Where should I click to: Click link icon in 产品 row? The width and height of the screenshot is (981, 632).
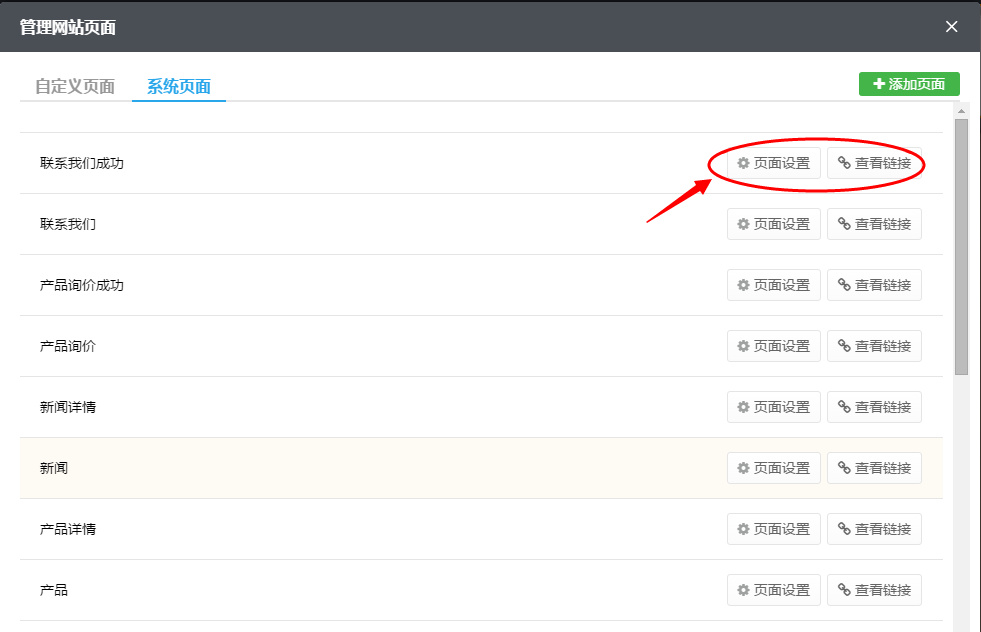point(844,590)
